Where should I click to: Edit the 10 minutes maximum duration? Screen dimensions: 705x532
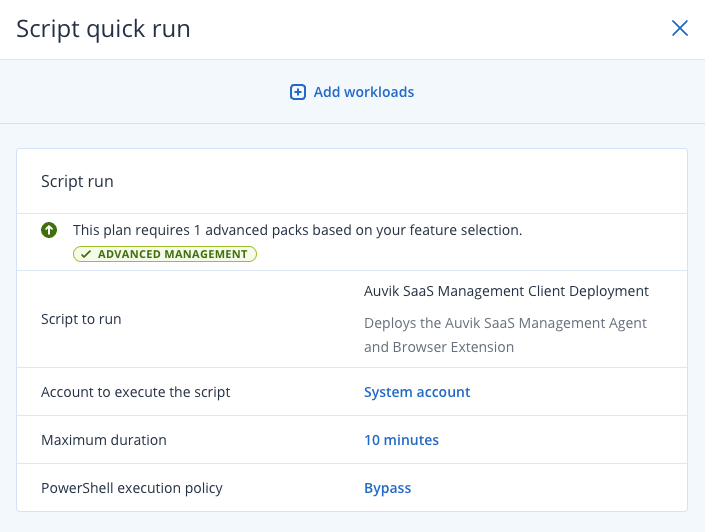tap(401, 440)
